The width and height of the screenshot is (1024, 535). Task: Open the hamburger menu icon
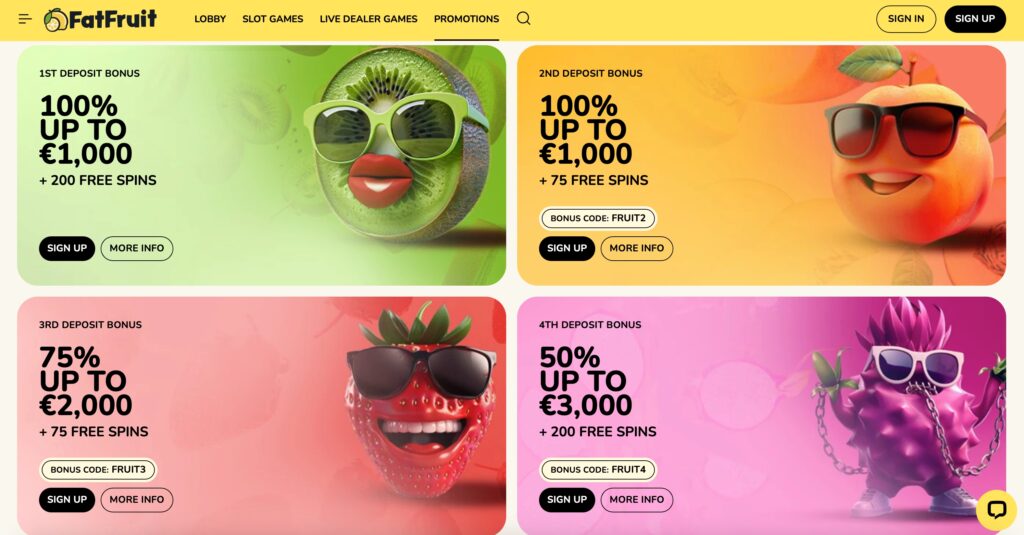(25, 19)
